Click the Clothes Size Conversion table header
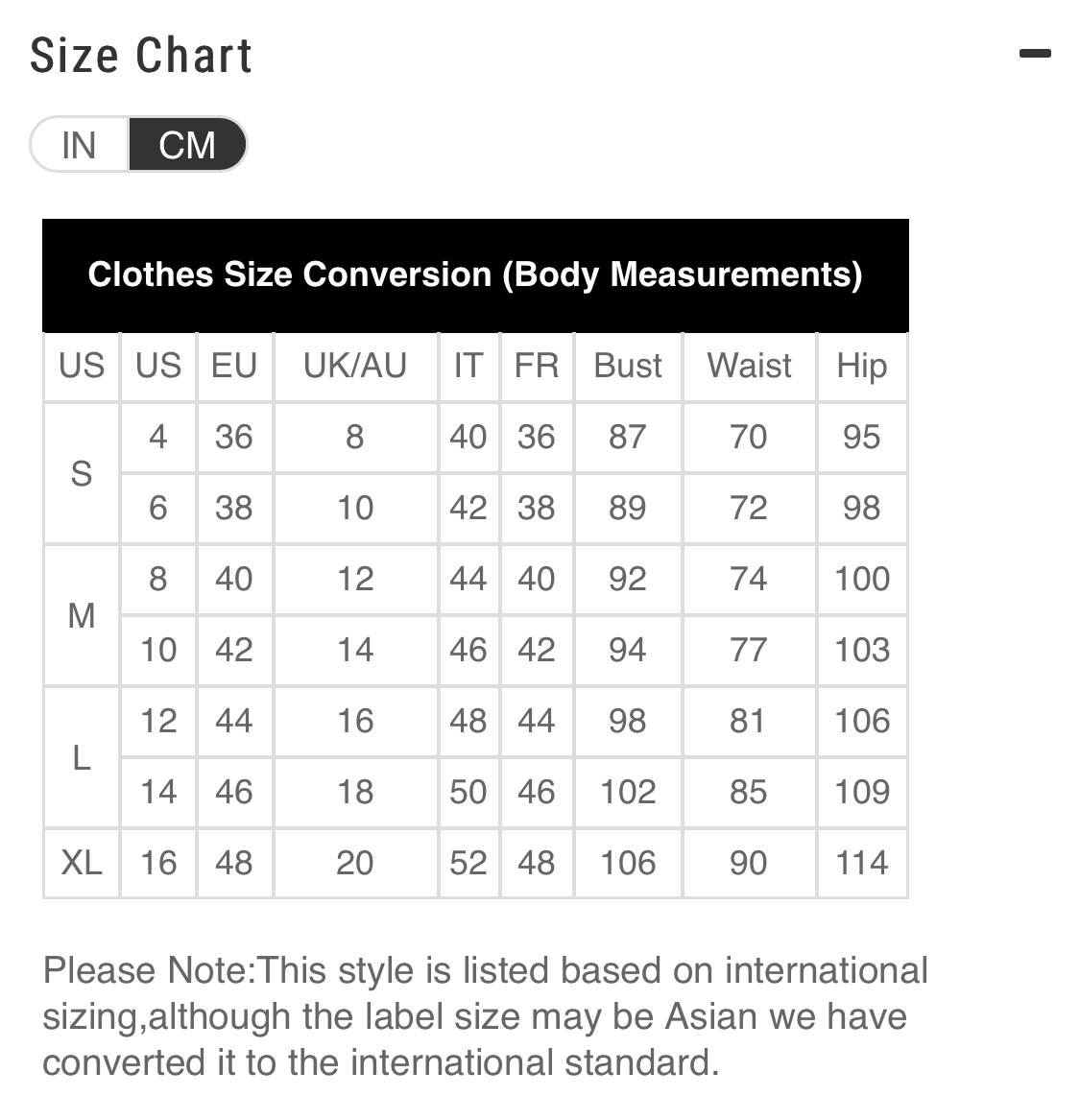This screenshot has width=1080, height=1120. [x=475, y=275]
